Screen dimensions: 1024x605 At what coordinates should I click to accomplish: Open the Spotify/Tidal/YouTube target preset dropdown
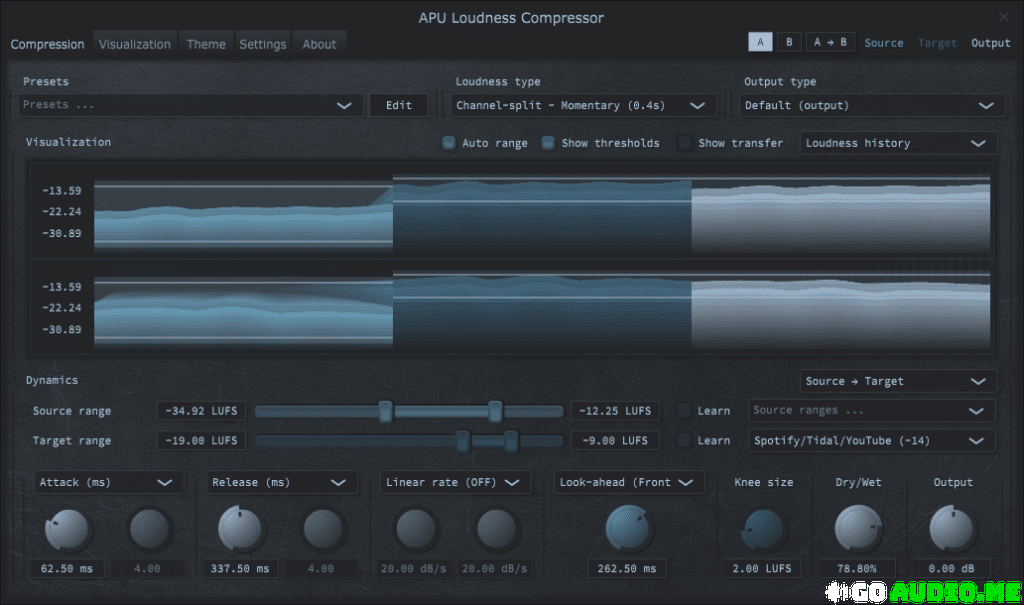tap(870, 440)
